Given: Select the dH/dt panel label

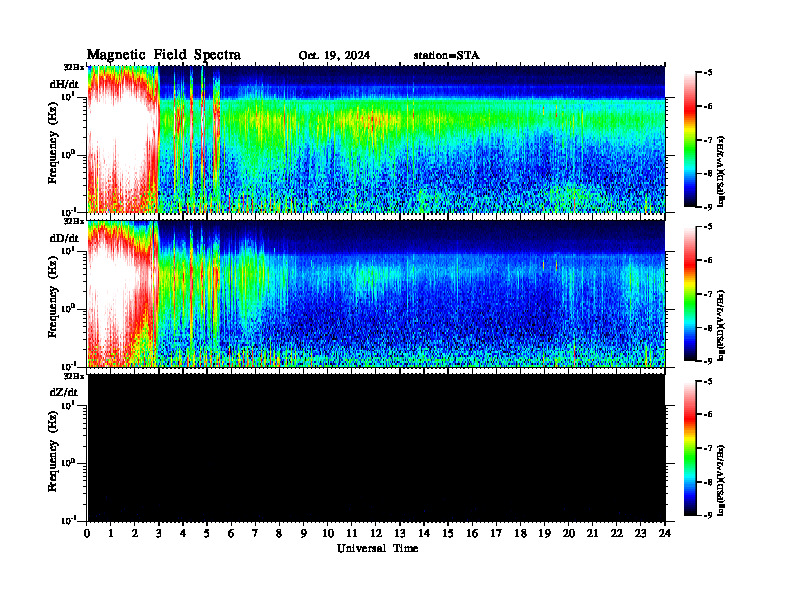Looking at the screenshot, I should [64, 84].
